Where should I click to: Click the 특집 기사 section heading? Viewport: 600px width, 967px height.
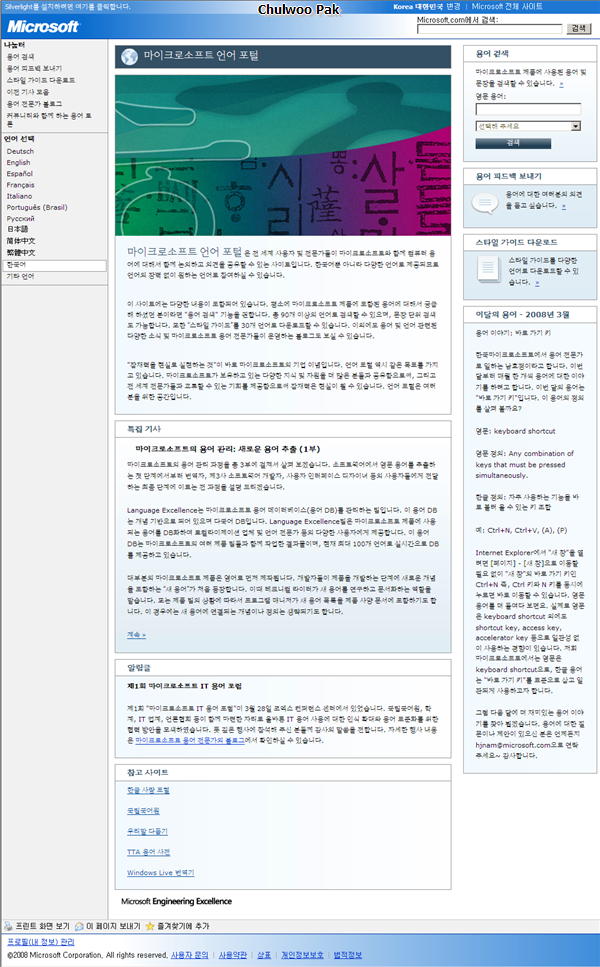click(x=144, y=429)
